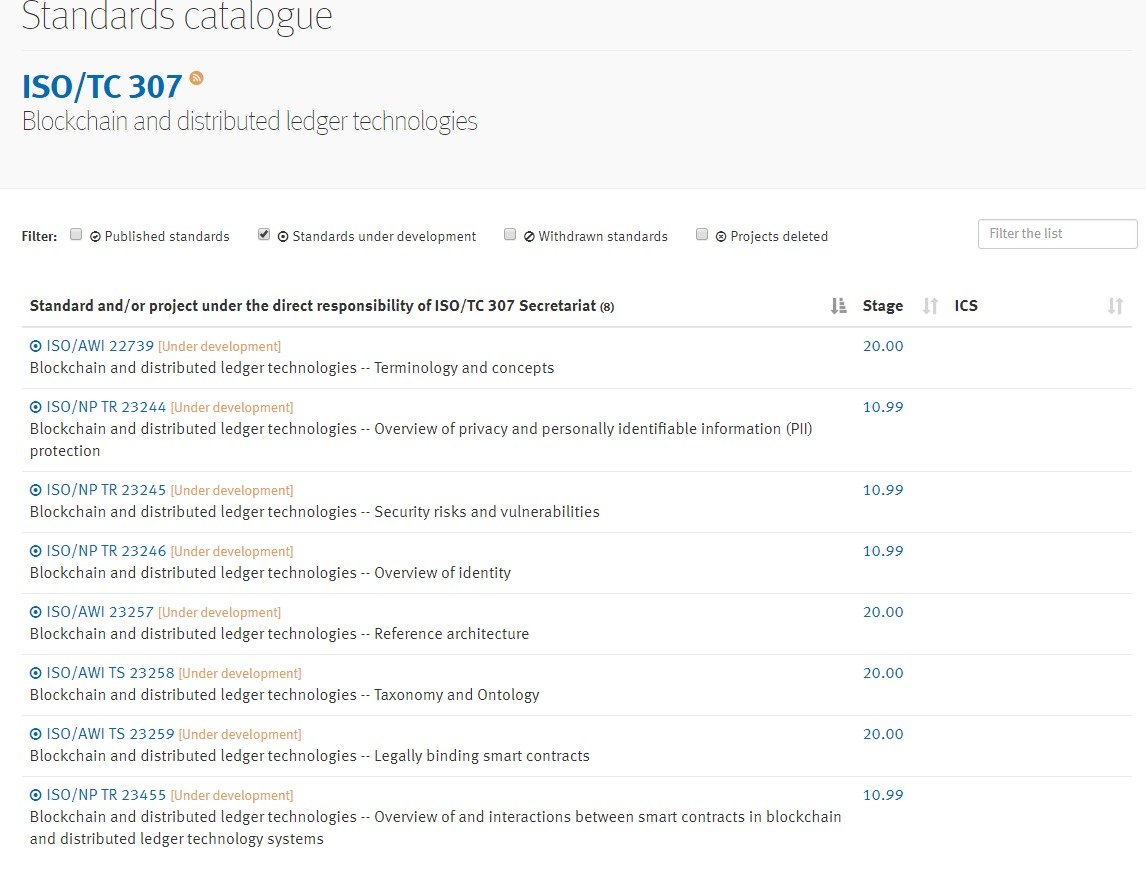
Task: Open standard ISO/NP TR 23244
Action: 106,407
